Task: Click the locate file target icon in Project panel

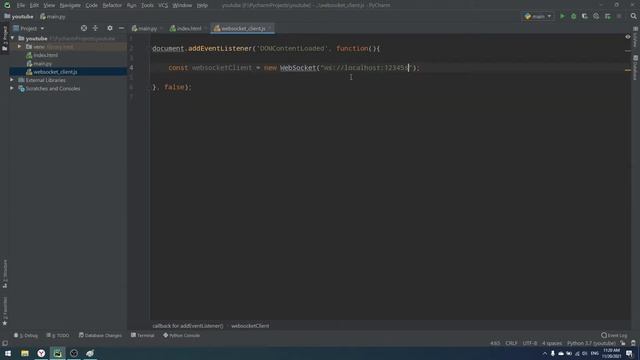Action: click(x=84, y=28)
